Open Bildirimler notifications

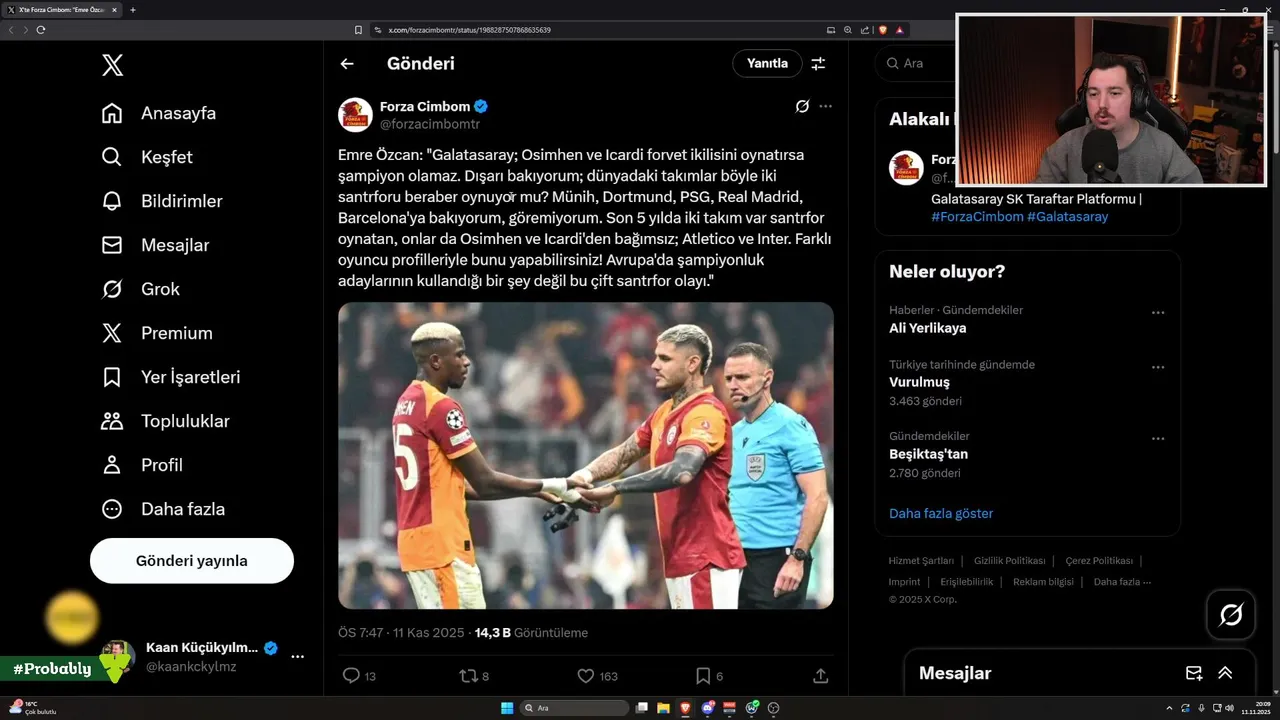pos(162,201)
